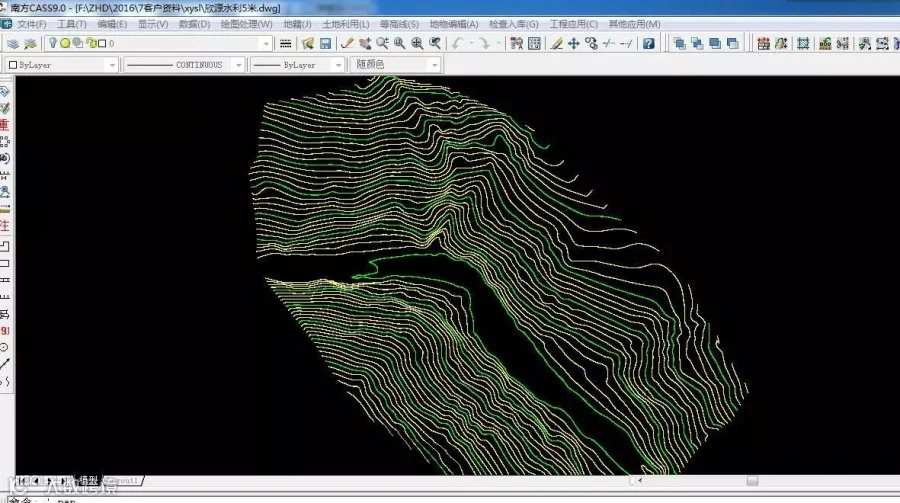
Task: Open the 随颜色 plot style dropdown
Action: point(435,65)
